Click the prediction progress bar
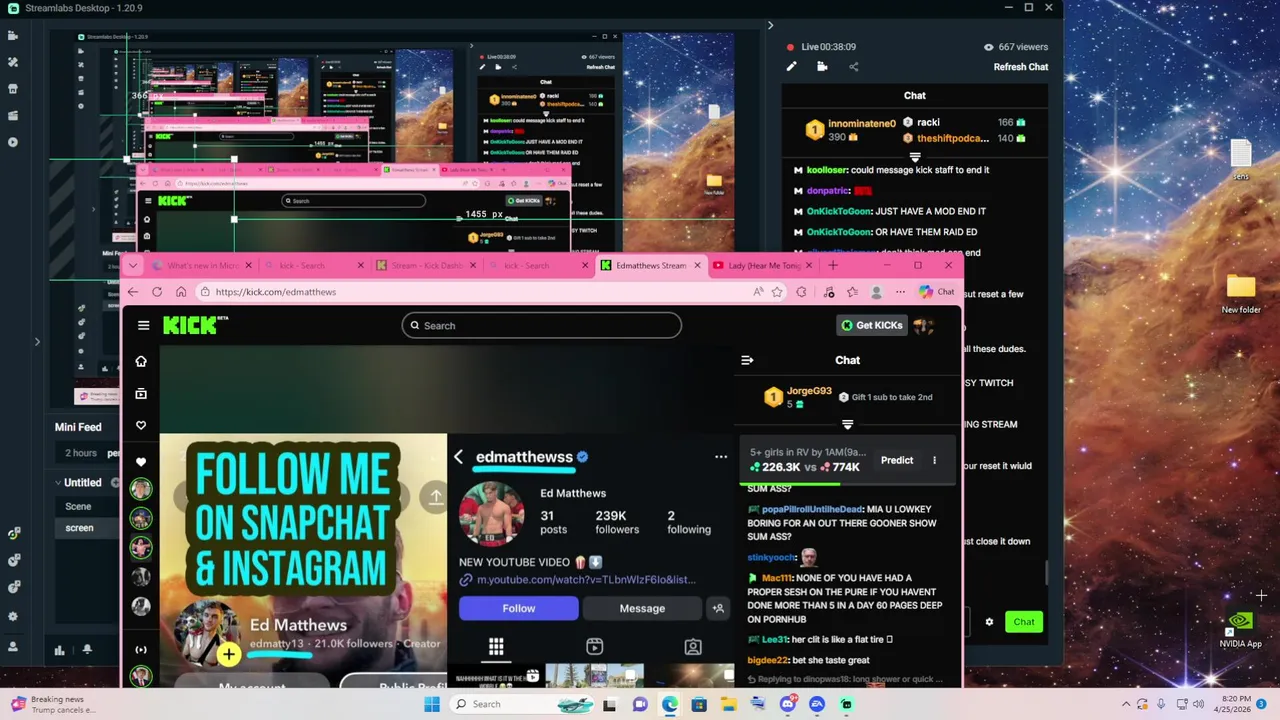This screenshot has width=1280, height=720. [847, 484]
